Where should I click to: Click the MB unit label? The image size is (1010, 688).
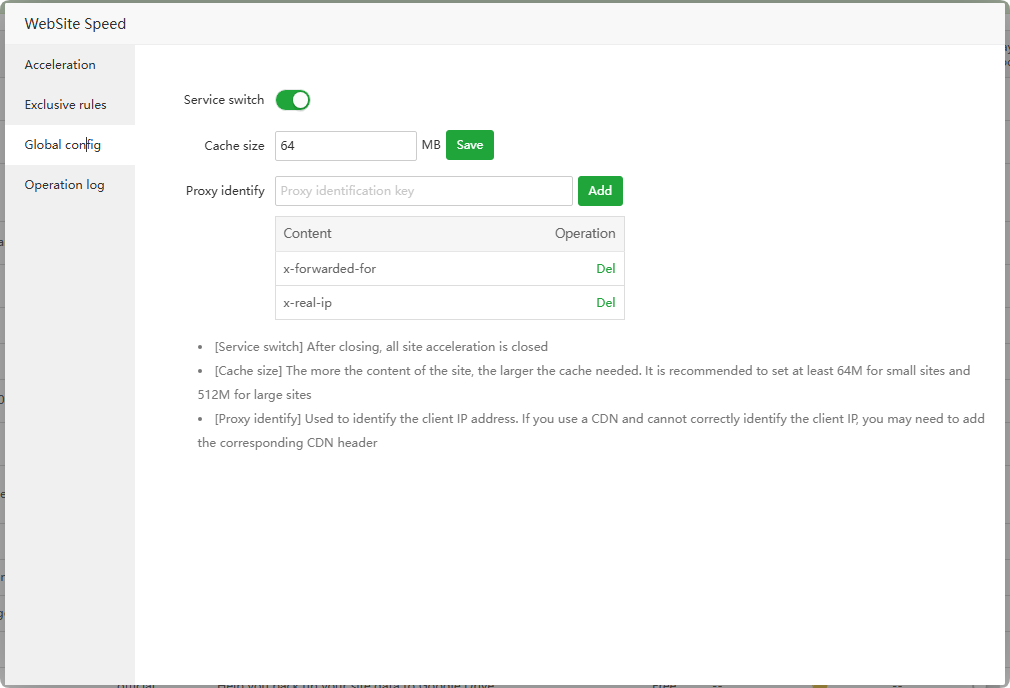pyautogui.click(x=431, y=145)
